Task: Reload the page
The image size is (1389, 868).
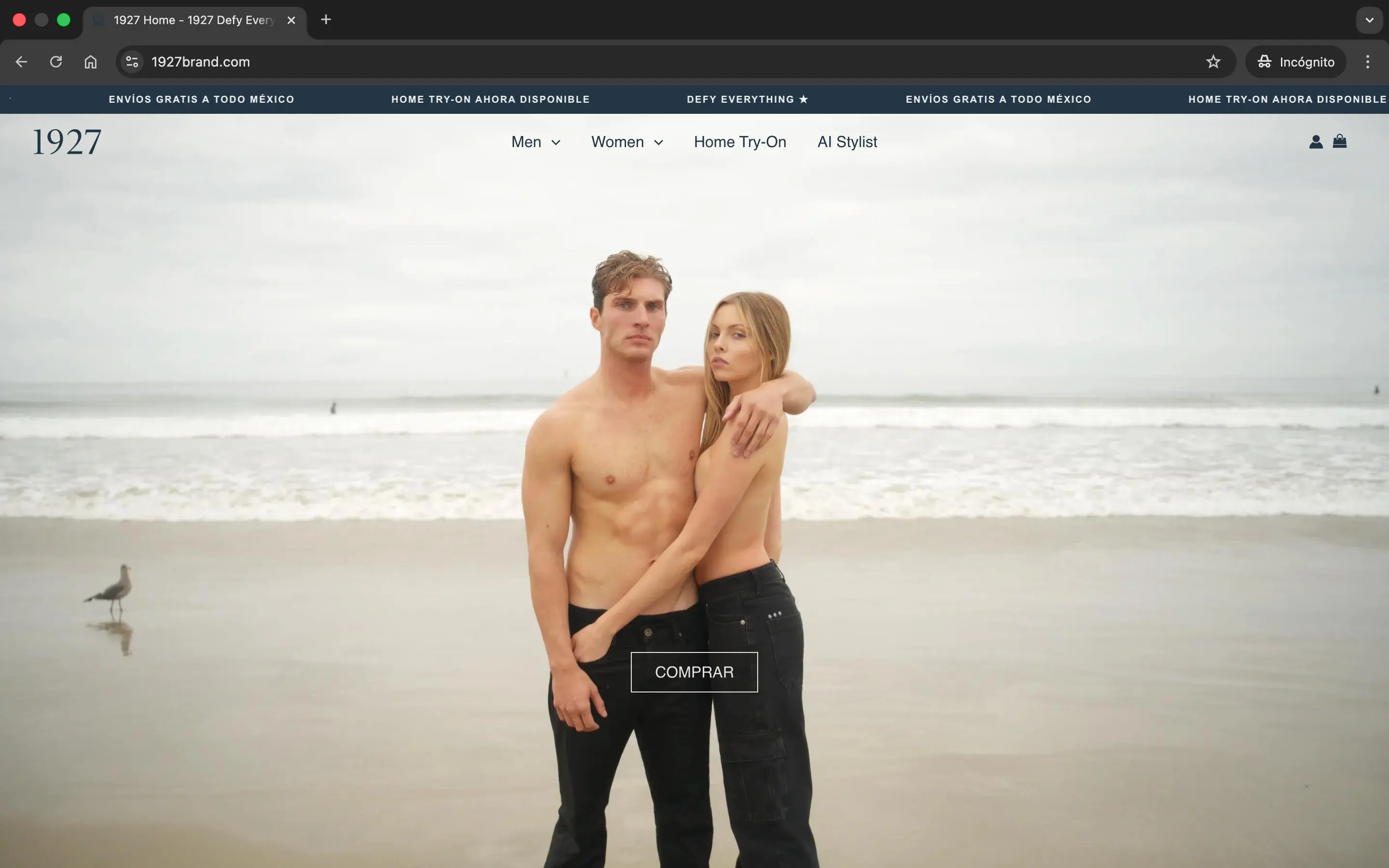Action: 55,62
